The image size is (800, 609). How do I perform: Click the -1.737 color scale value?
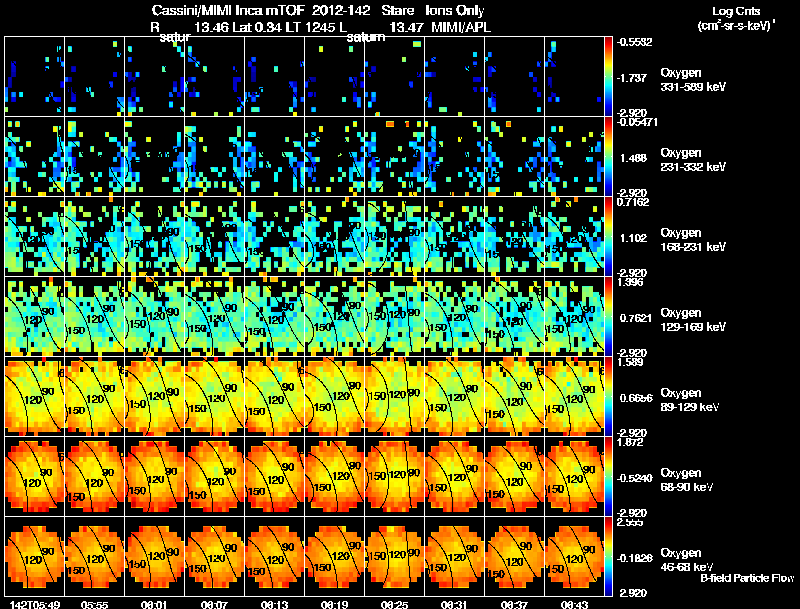click(633, 78)
